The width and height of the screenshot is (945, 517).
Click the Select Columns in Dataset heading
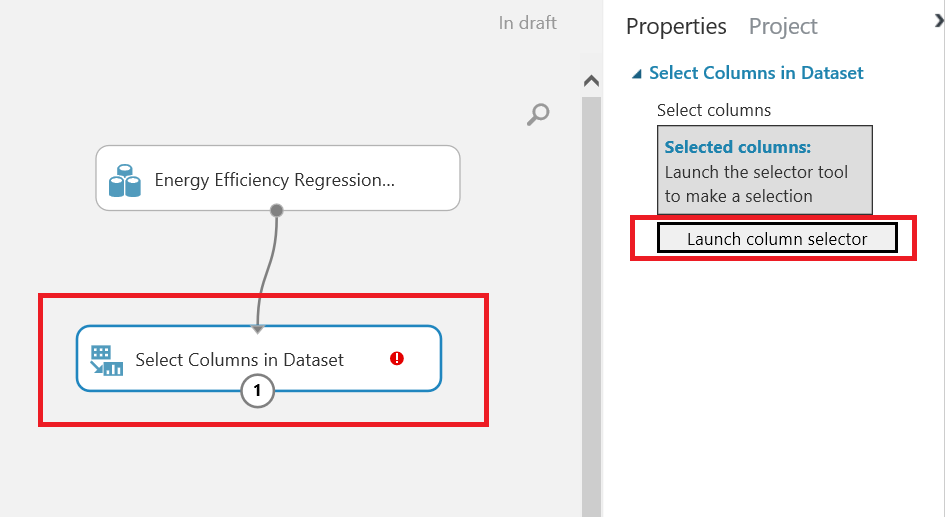coord(756,73)
